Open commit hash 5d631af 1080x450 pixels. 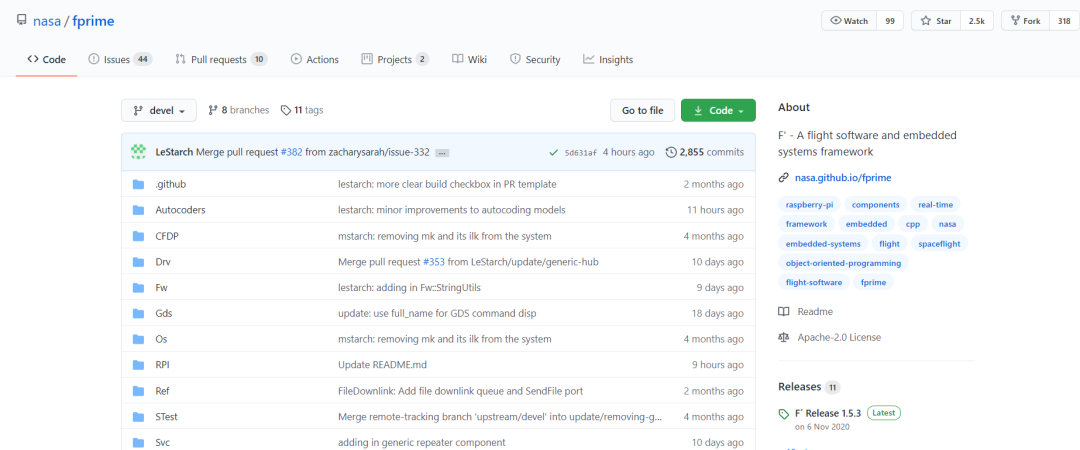581,152
